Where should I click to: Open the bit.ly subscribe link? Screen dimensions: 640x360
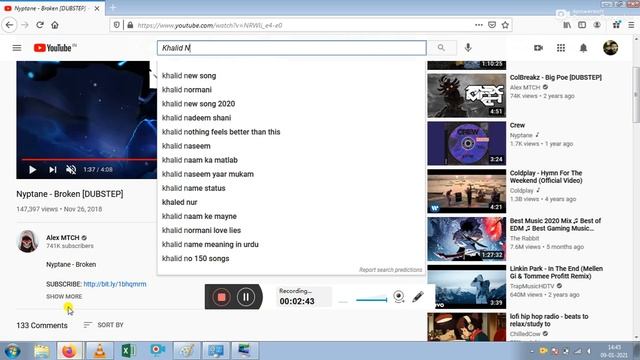(115, 284)
